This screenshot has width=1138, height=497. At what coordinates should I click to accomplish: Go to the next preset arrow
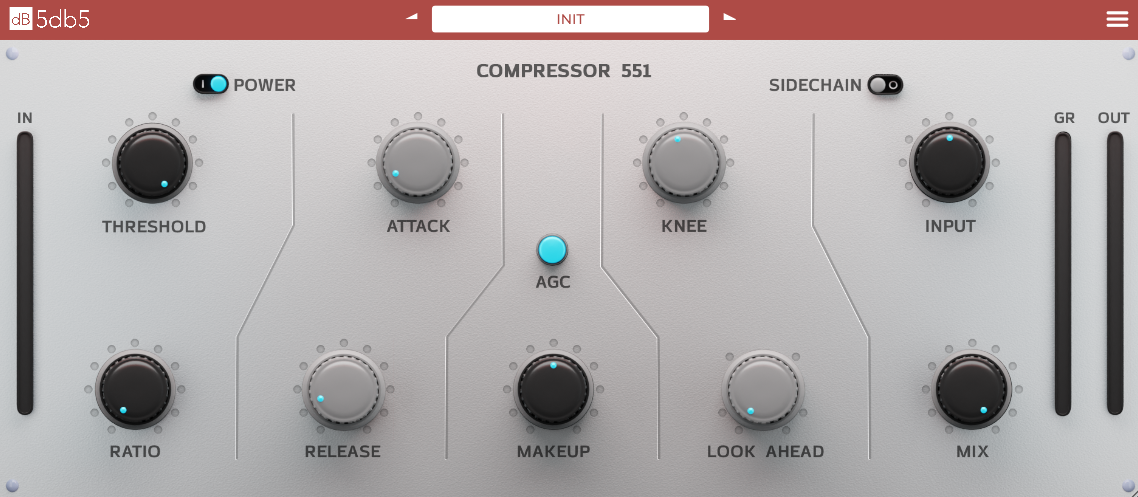coord(729,17)
